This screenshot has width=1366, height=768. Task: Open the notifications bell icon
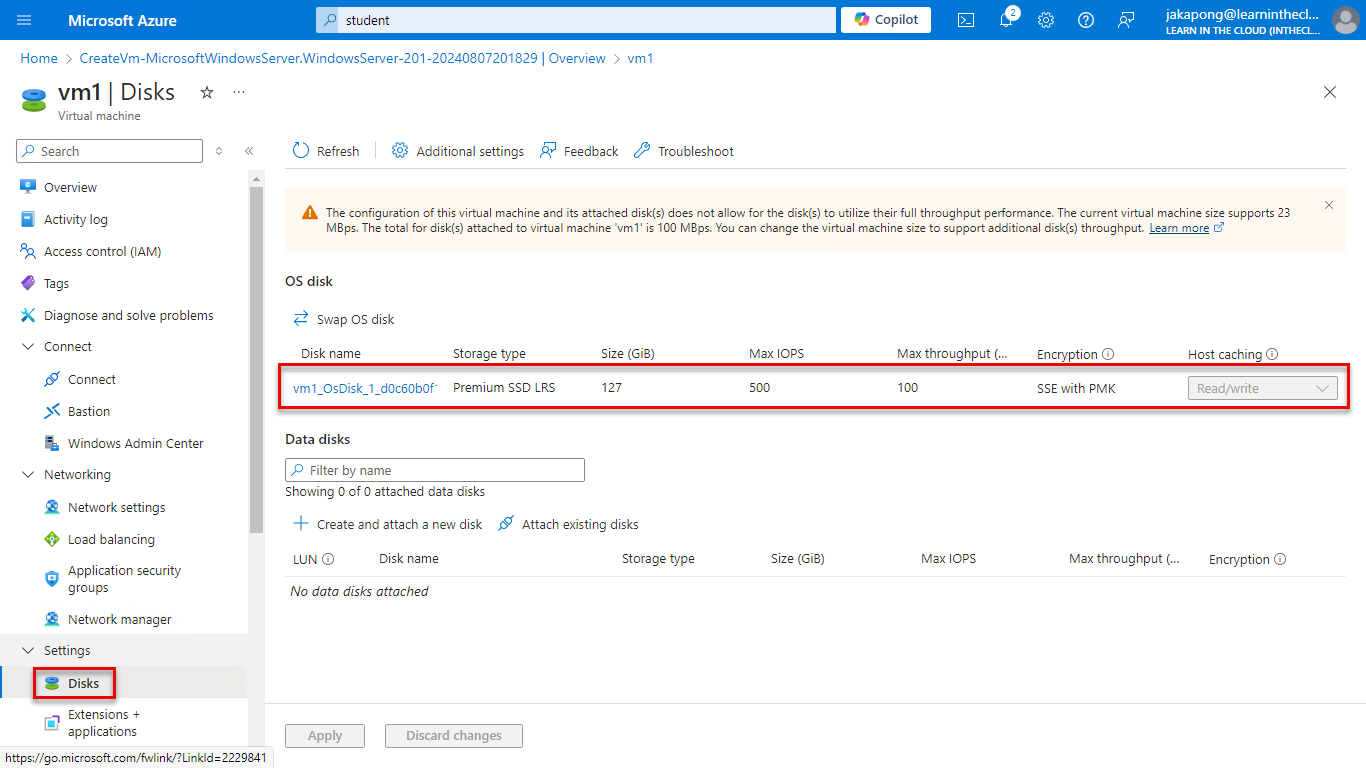pyautogui.click(x=1006, y=20)
